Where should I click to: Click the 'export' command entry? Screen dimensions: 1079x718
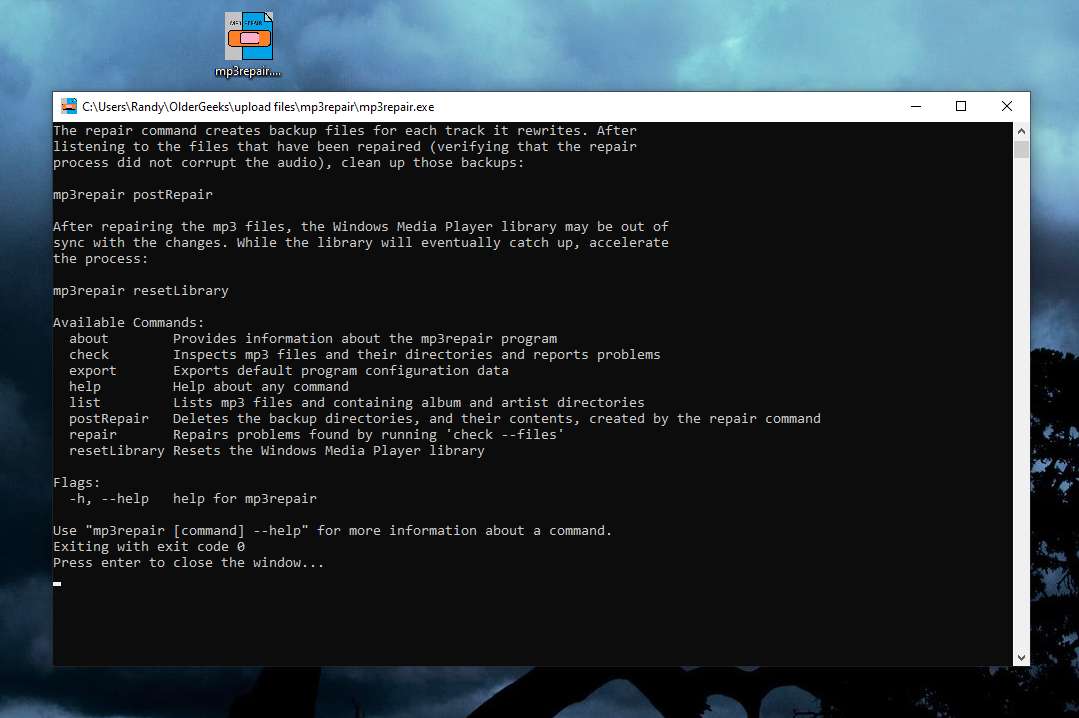tap(93, 371)
